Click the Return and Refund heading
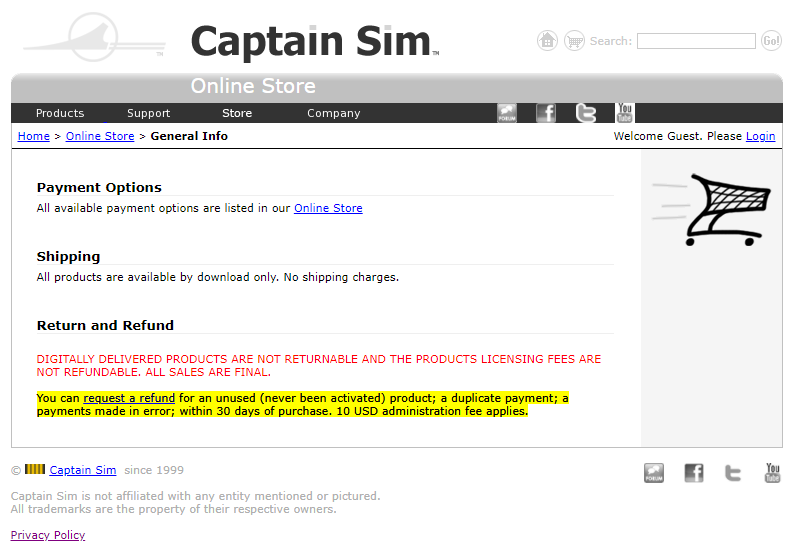 pyautogui.click(x=105, y=325)
